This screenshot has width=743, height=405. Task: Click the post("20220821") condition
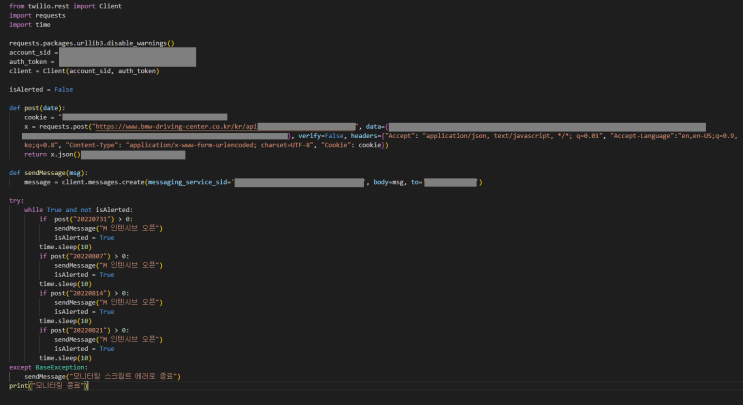88,329
